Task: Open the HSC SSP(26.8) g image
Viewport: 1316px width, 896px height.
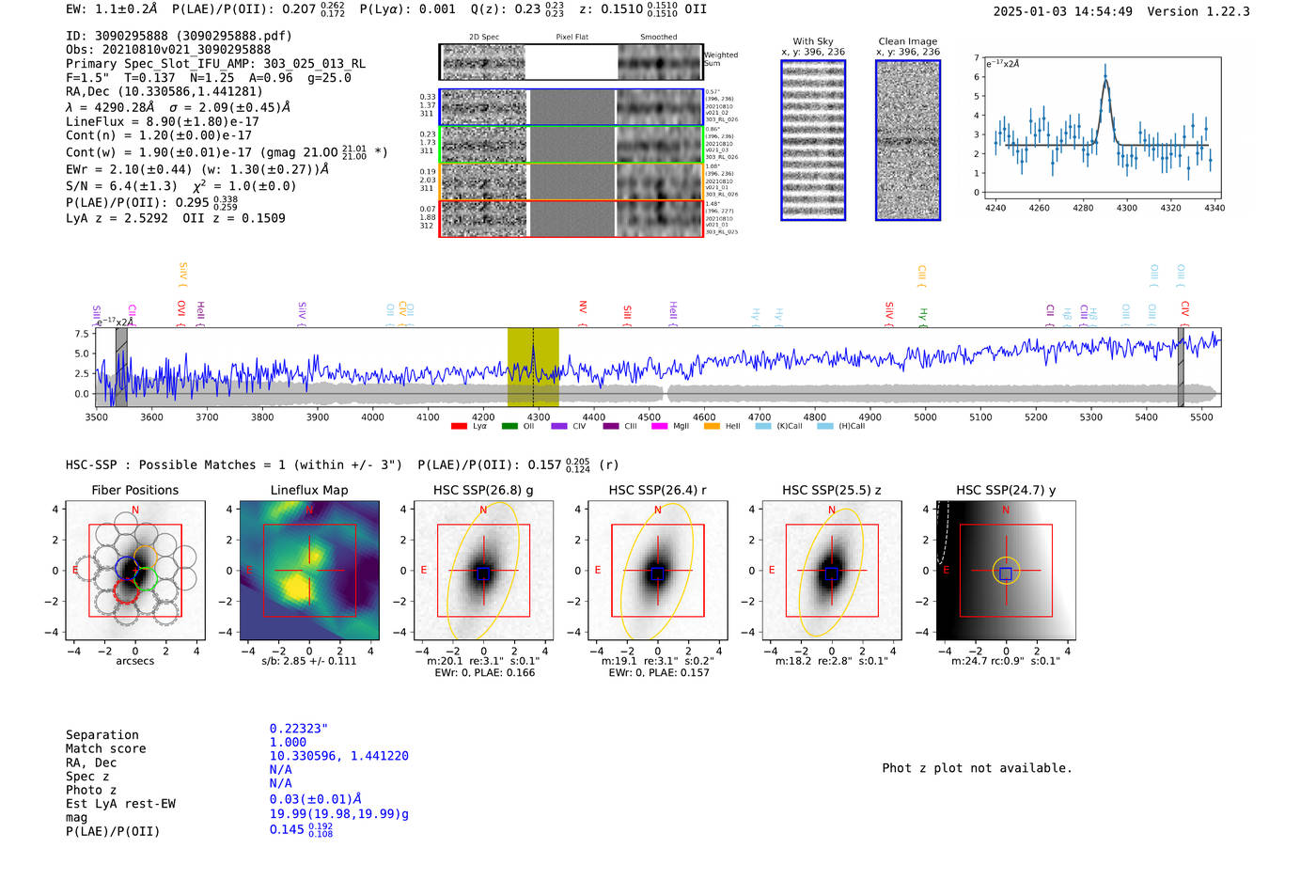Action: (483, 571)
